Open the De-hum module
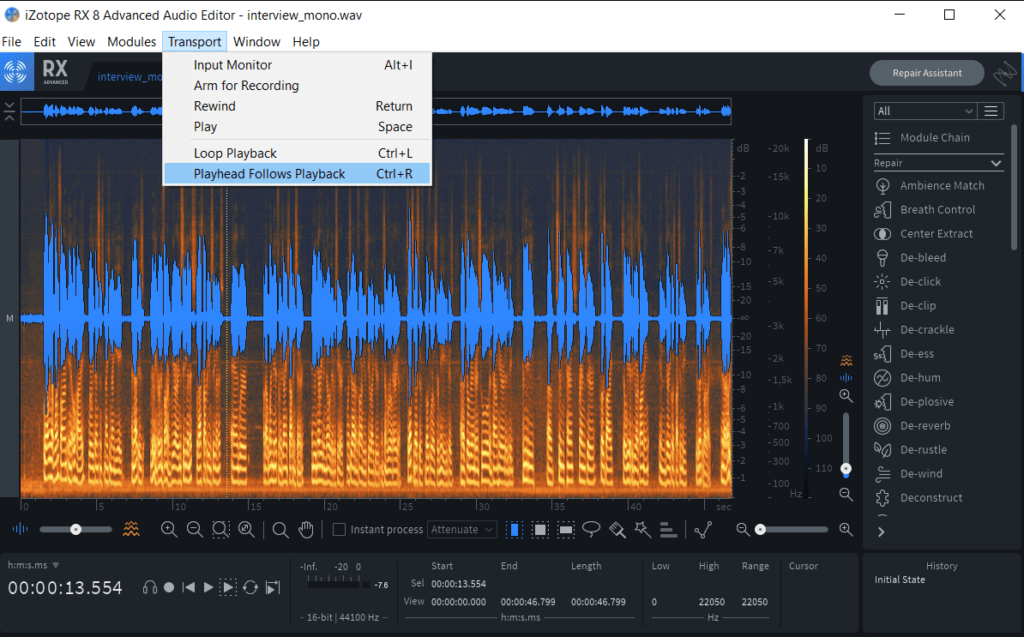This screenshot has height=637, width=1024. [x=920, y=378]
